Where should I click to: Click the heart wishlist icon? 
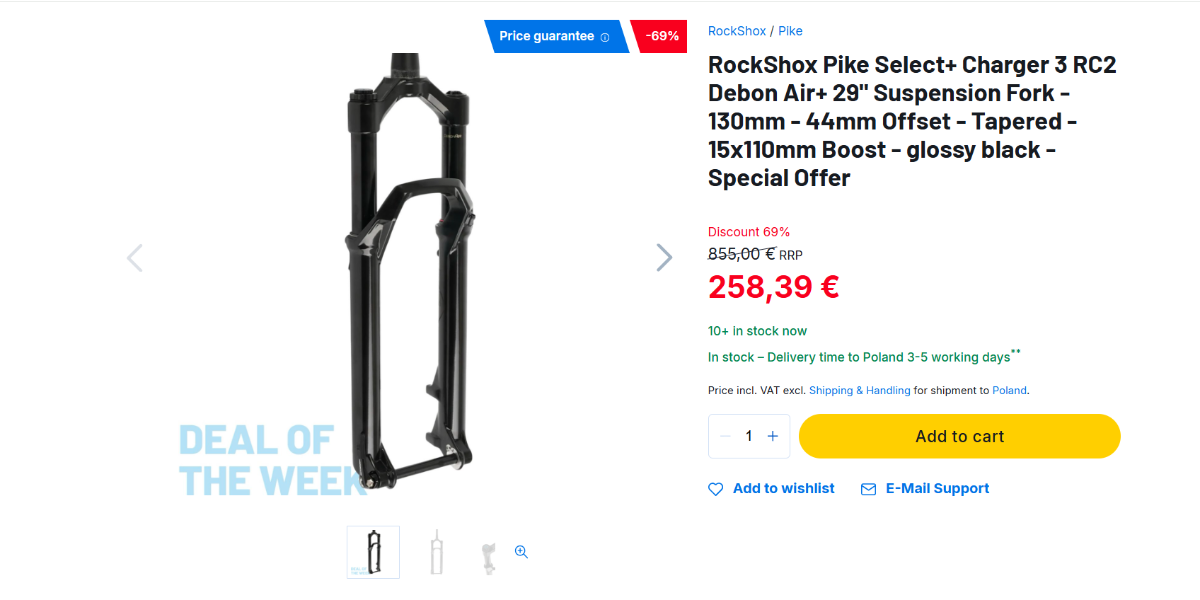[x=716, y=489]
